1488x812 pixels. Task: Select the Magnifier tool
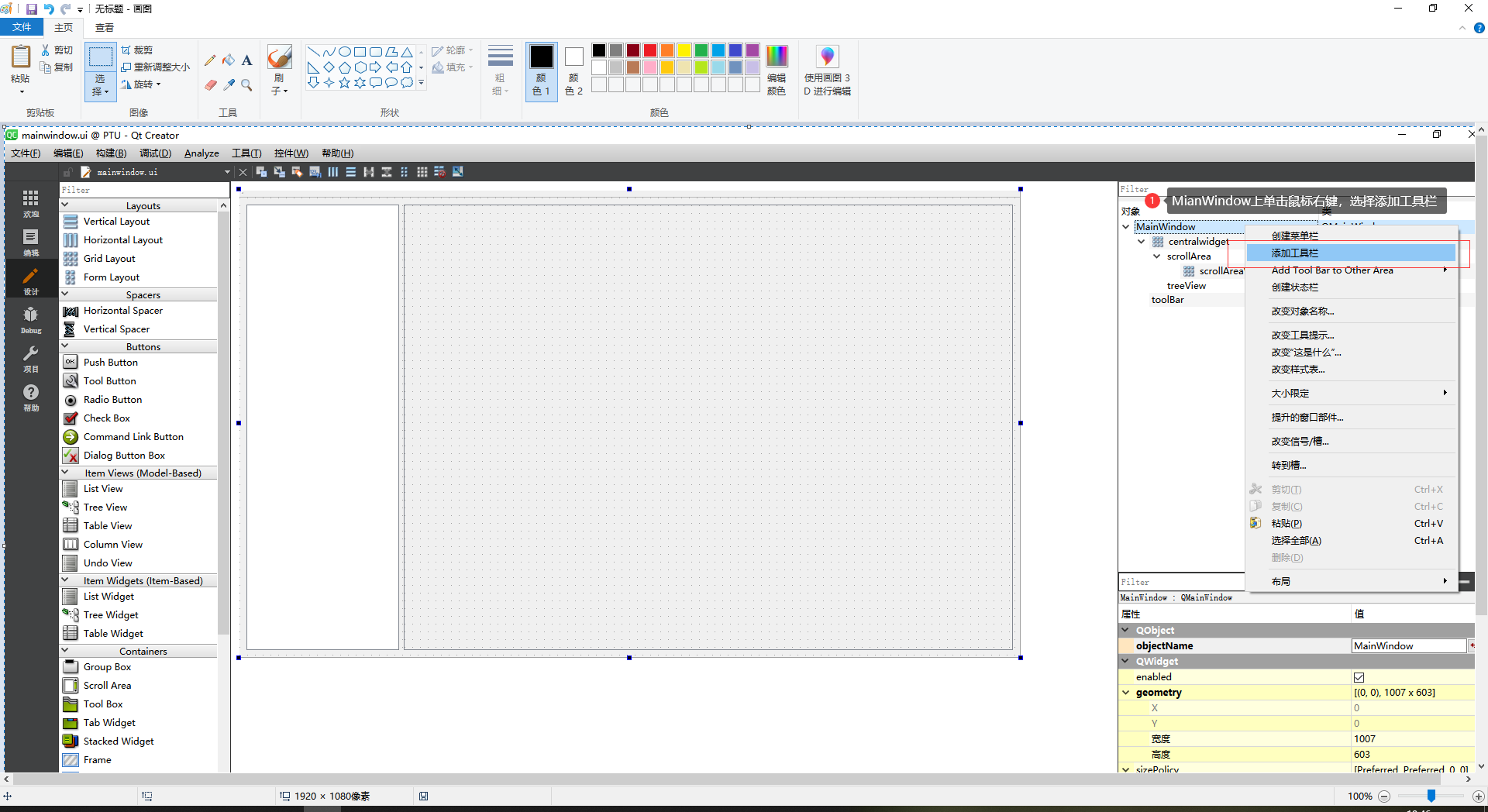tap(246, 84)
